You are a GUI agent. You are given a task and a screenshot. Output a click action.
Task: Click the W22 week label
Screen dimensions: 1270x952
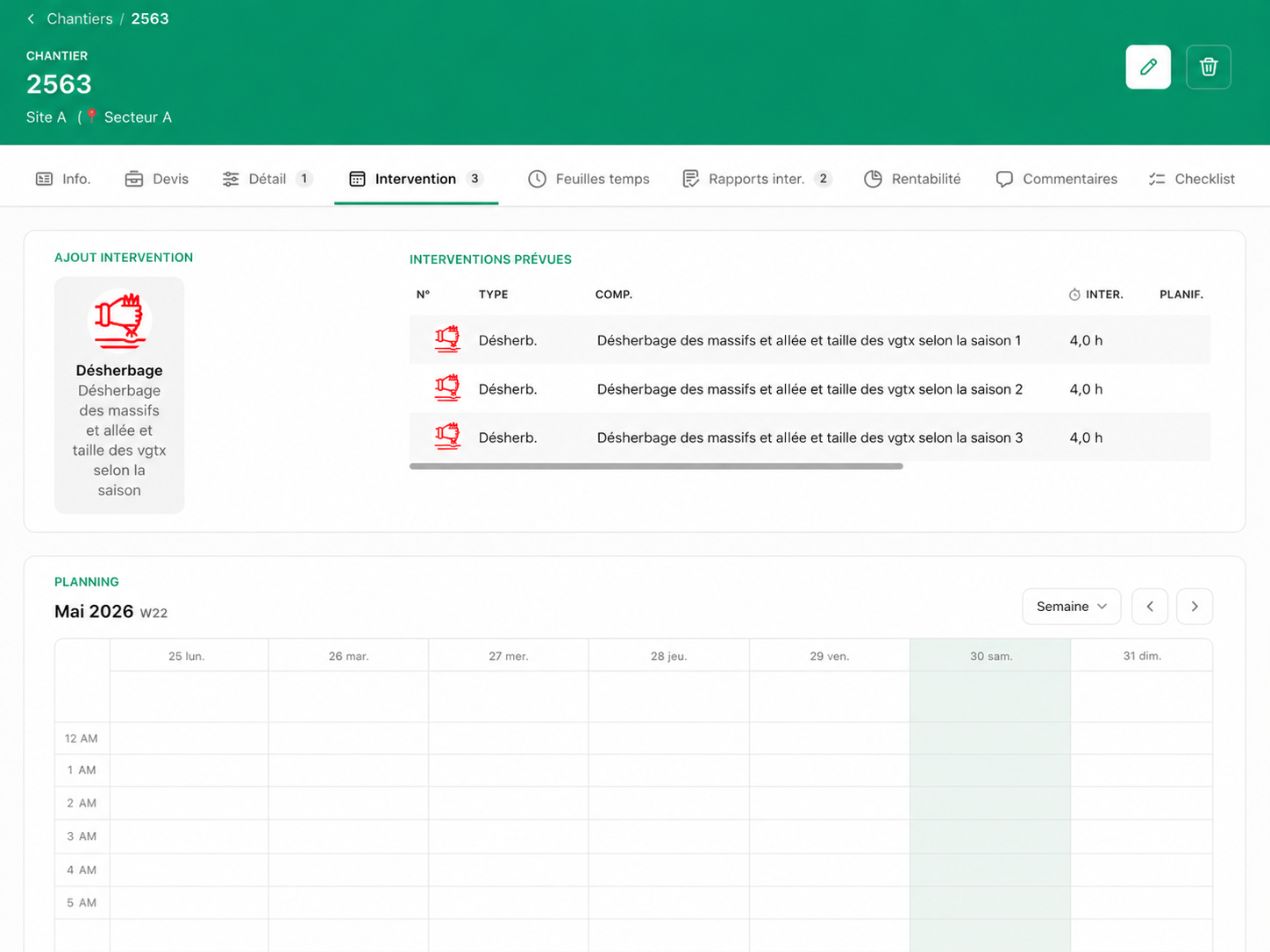pos(153,613)
